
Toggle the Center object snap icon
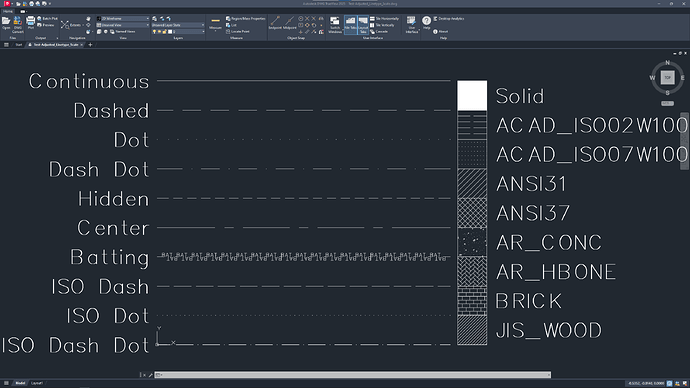[301, 18]
